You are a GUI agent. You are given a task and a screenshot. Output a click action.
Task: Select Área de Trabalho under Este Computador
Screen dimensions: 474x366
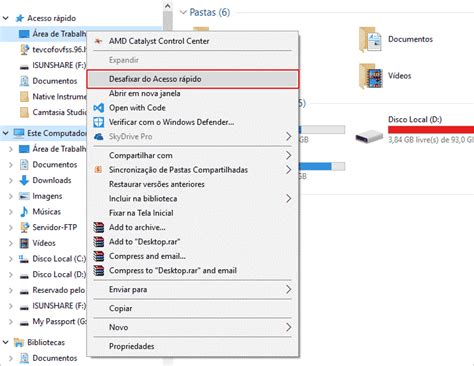[59, 149]
